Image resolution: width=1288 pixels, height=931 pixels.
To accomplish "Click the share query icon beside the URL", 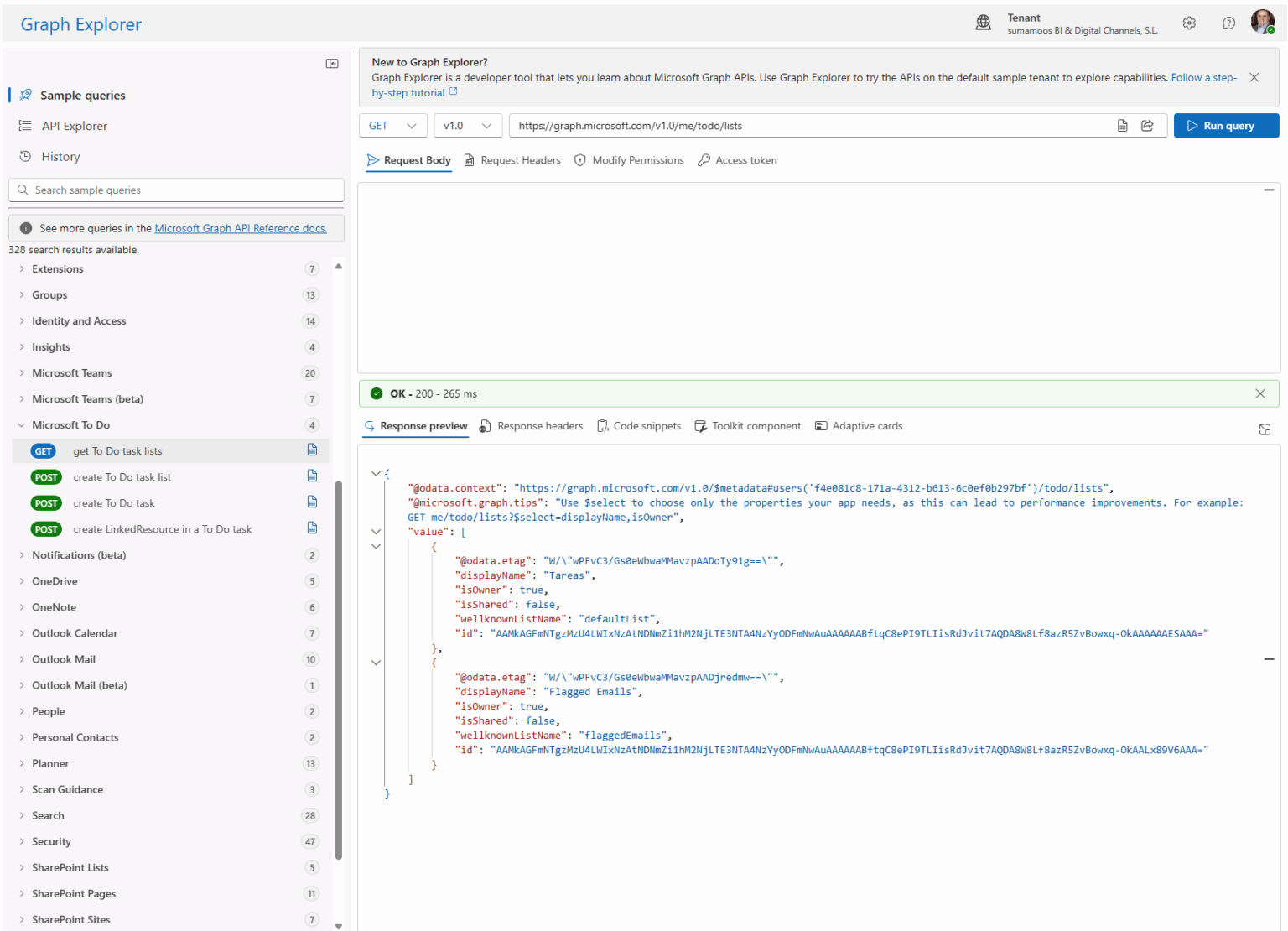I will [1147, 126].
